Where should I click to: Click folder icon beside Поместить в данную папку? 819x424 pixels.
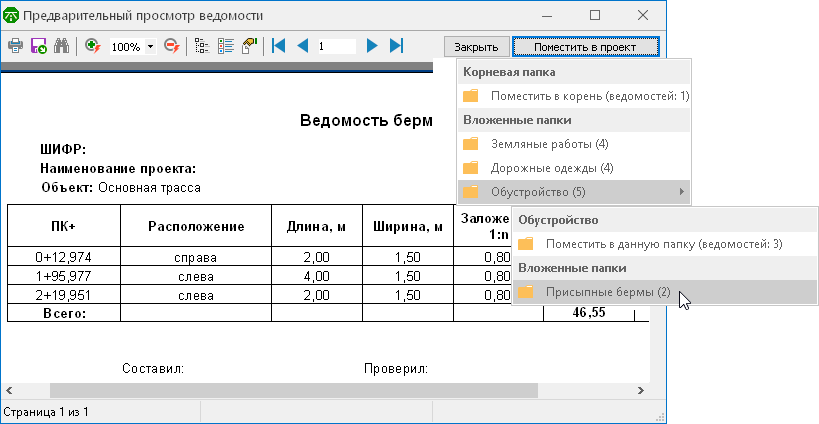click(525, 244)
